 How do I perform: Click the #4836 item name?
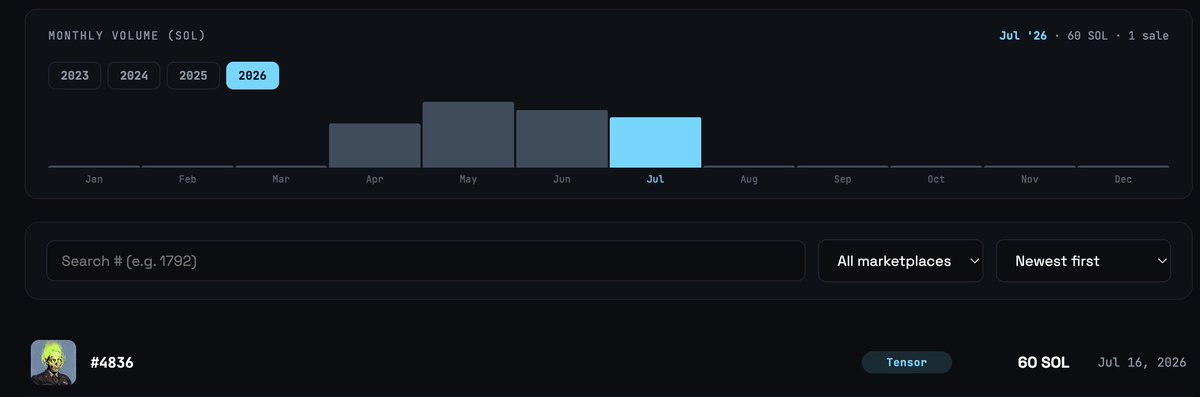click(x=112, y=362)
